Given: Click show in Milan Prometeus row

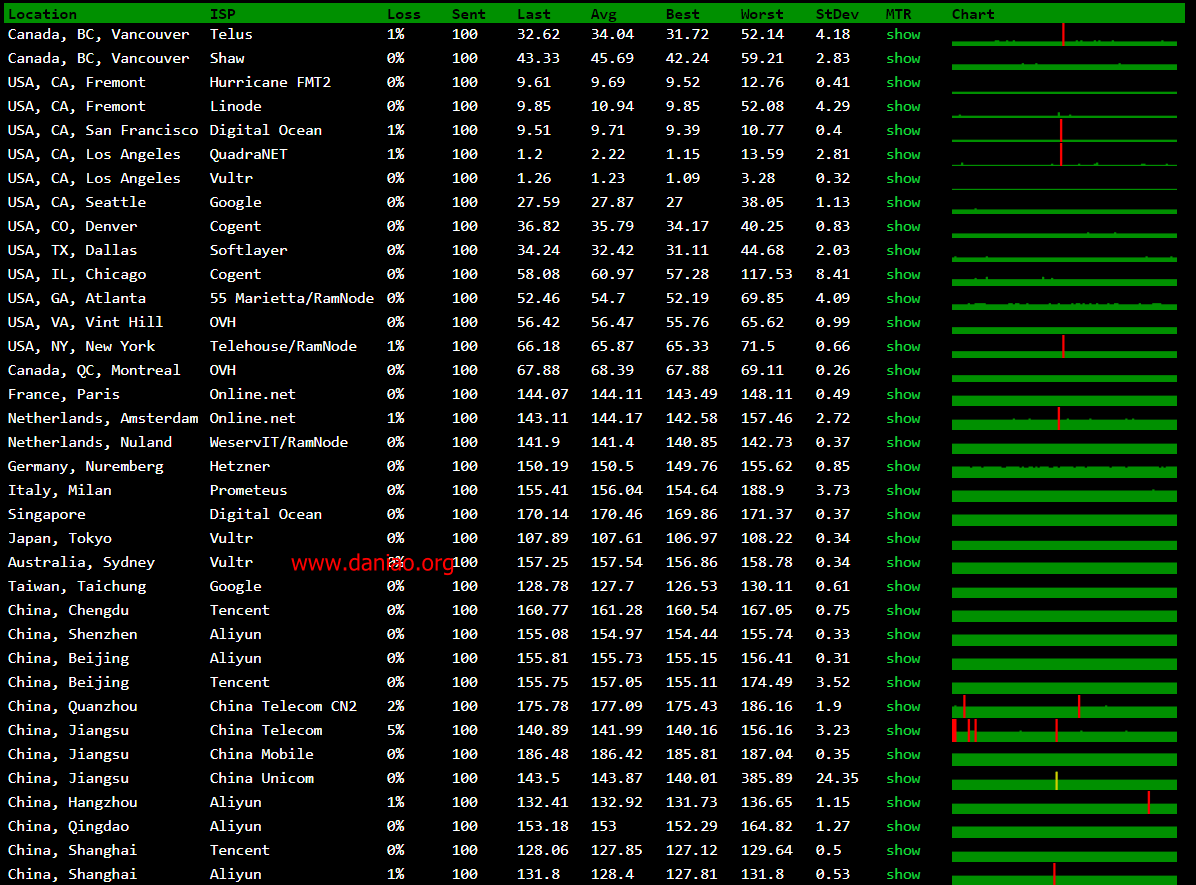Looking at the screenshot, I should point(903,491).
